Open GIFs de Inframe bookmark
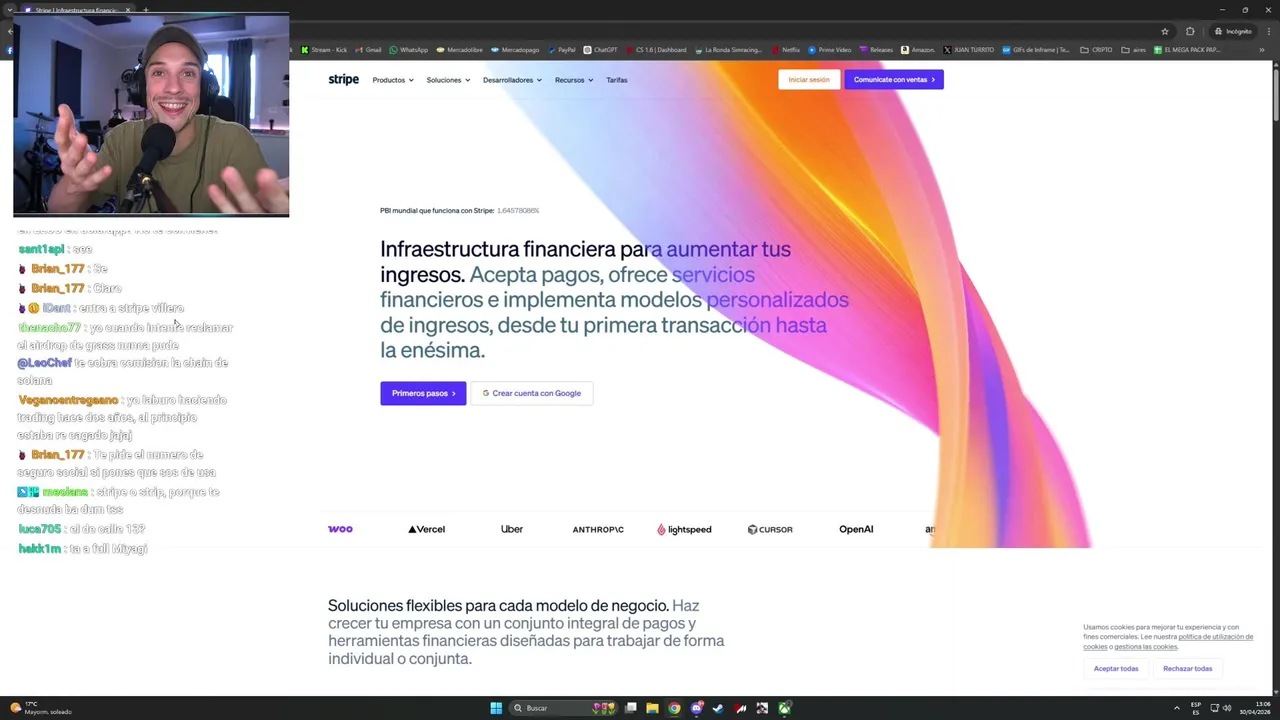 1037,49
